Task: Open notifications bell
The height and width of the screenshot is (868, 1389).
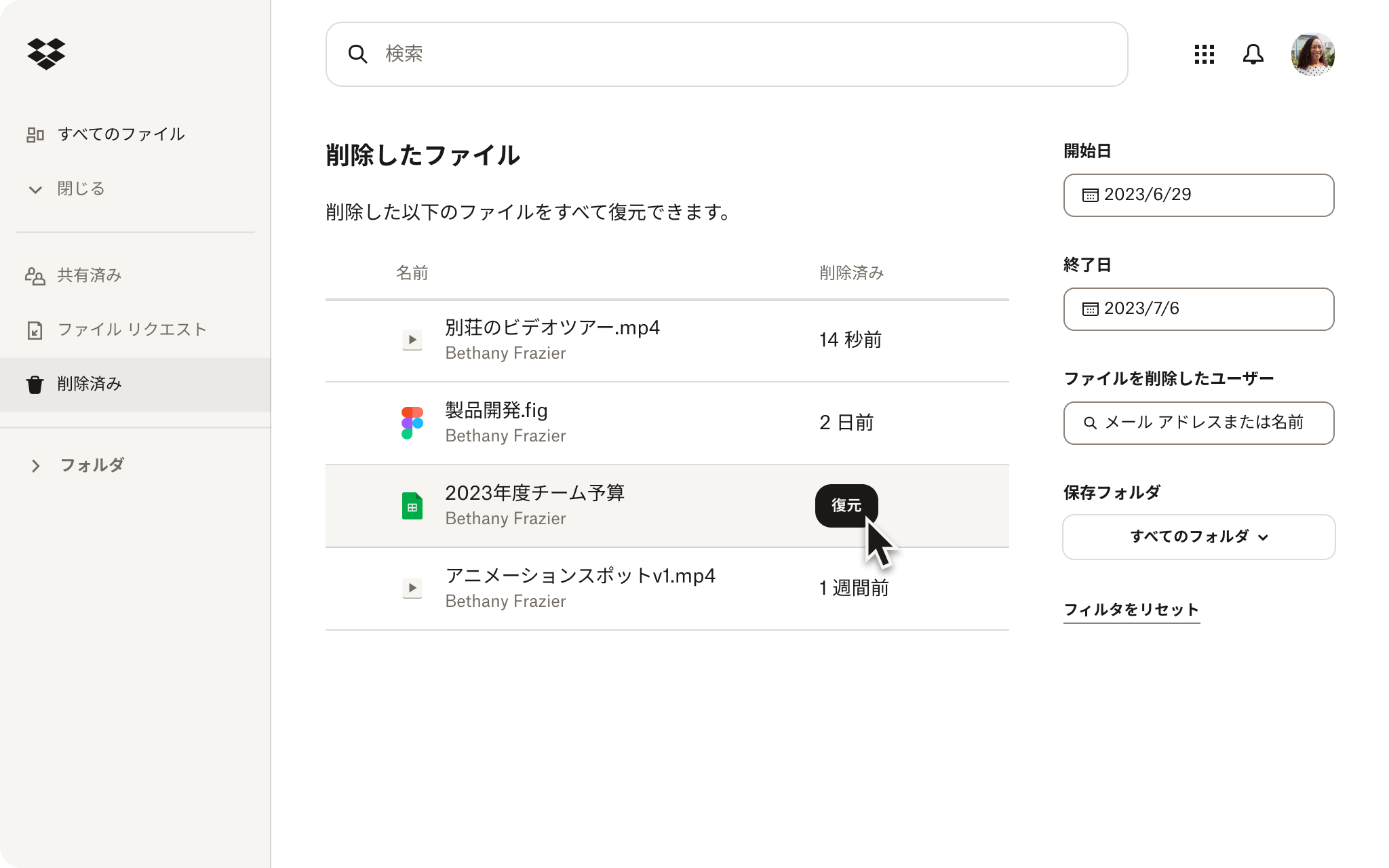Action: click(1253, 54)
